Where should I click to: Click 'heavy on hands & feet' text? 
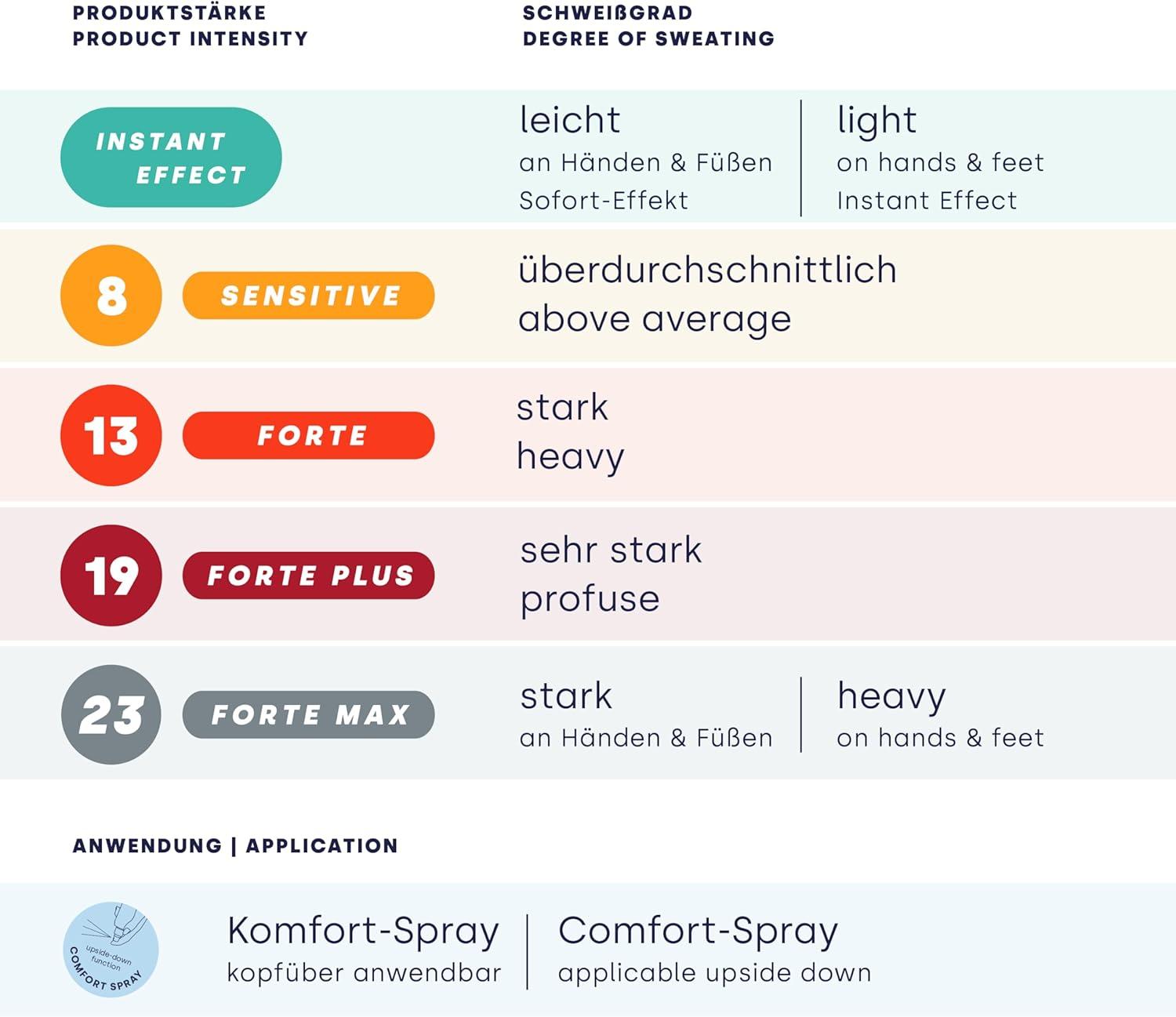pyautogui.click(x=940, y=714)
